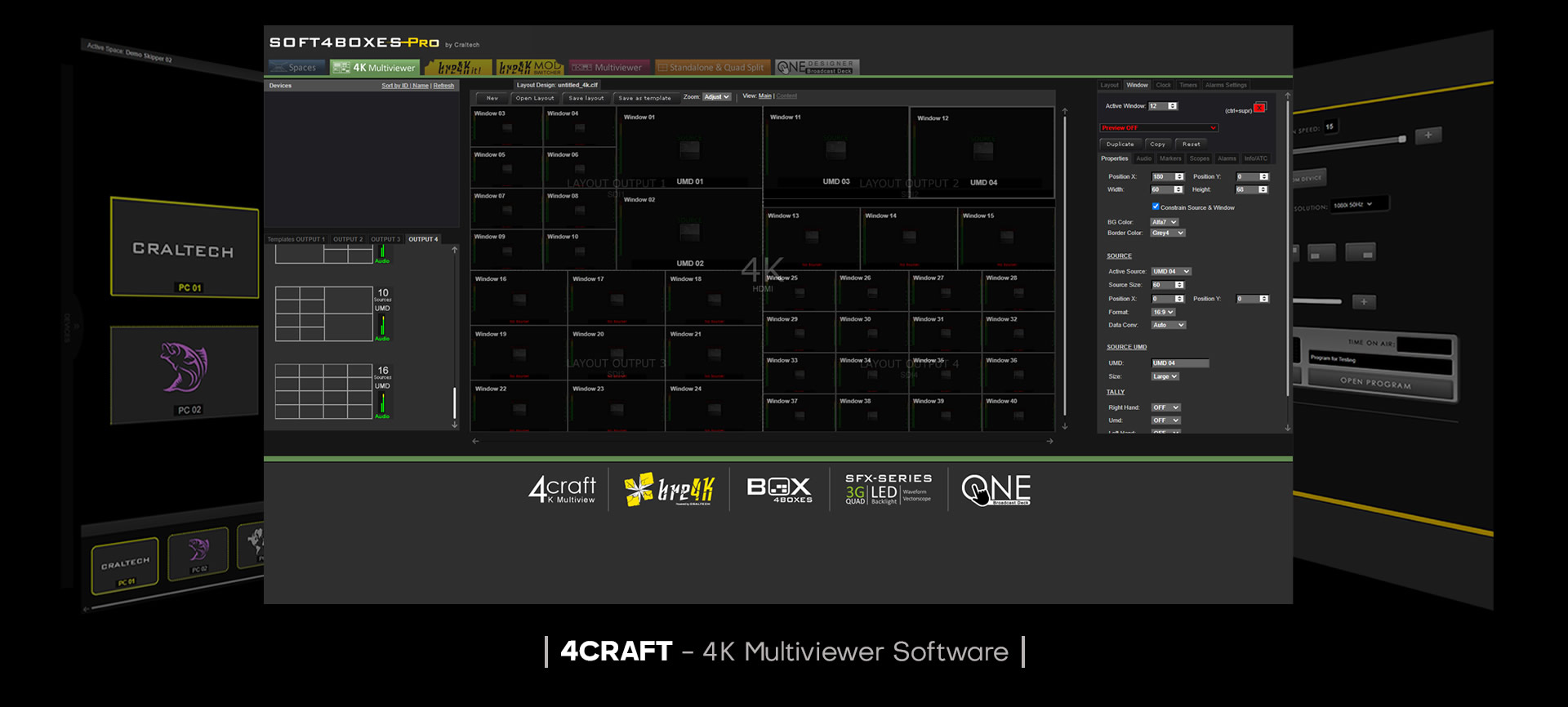Click the source icon in Window 02
This screenshot has width=1568, height=707.
click(690, 233)
